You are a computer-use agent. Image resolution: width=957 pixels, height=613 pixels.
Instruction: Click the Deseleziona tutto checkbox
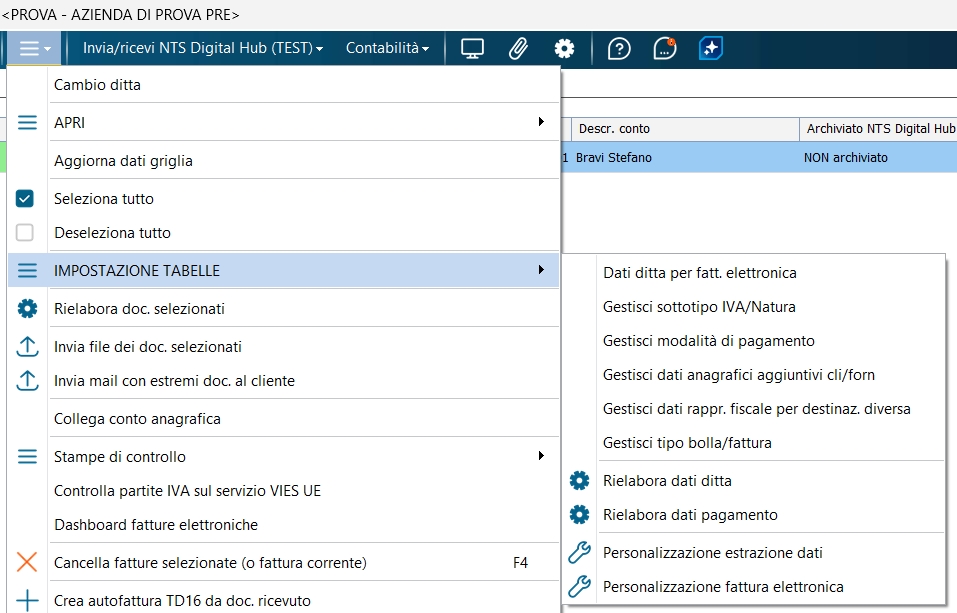(x=25, y=233)
